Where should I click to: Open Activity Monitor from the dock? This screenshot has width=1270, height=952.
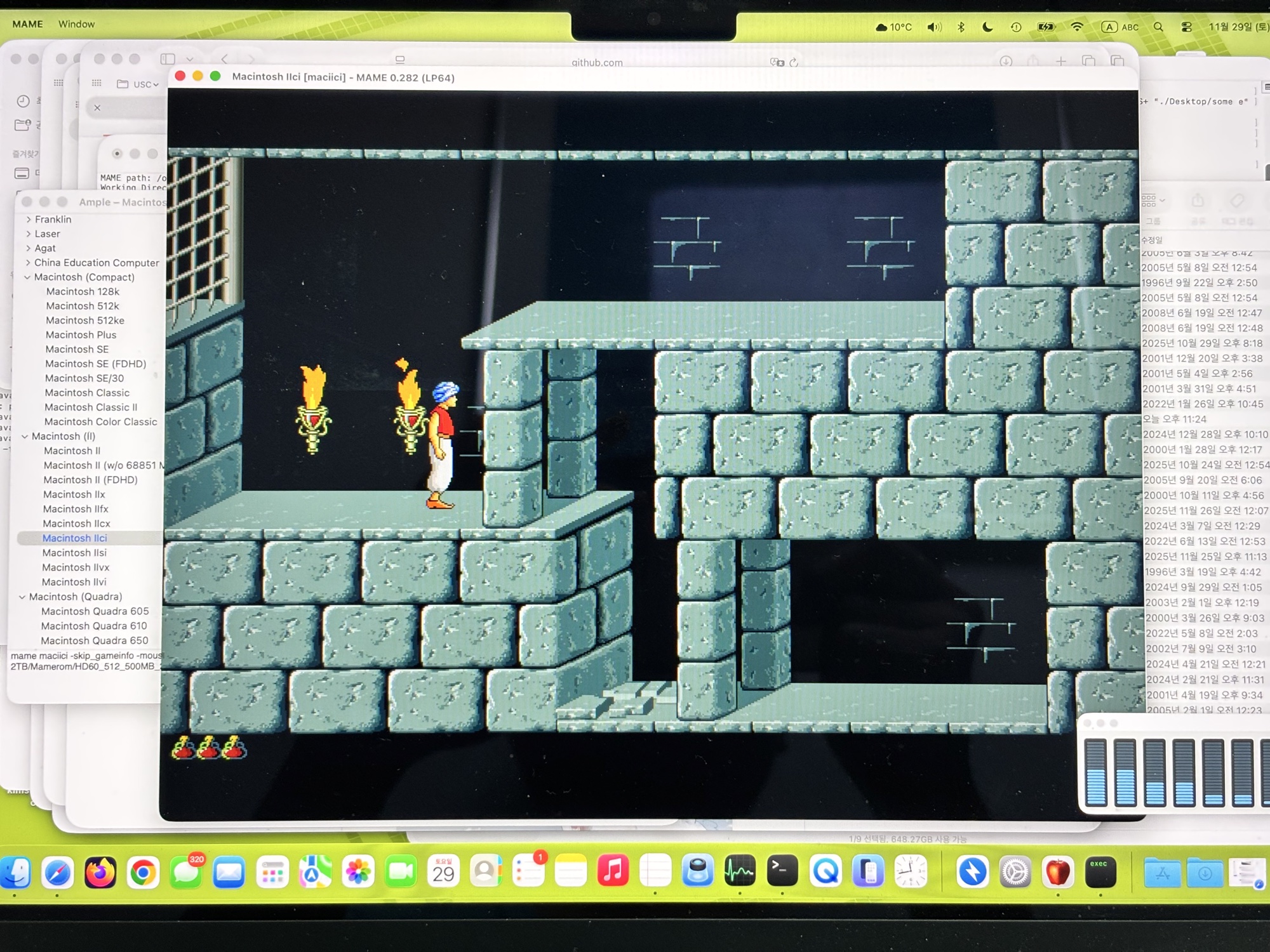coord(740,871)
